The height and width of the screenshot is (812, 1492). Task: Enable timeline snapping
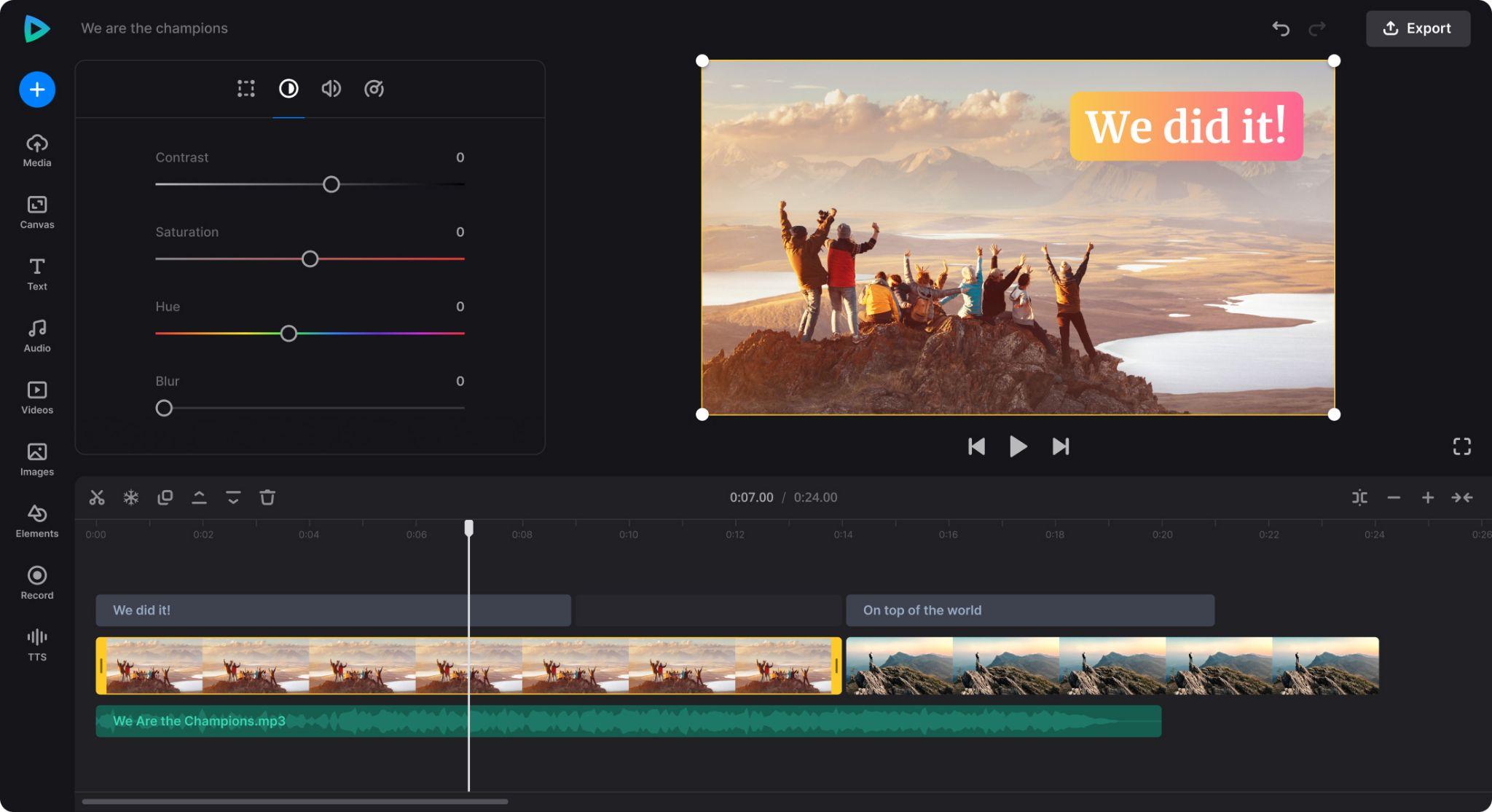point(1361,497)
